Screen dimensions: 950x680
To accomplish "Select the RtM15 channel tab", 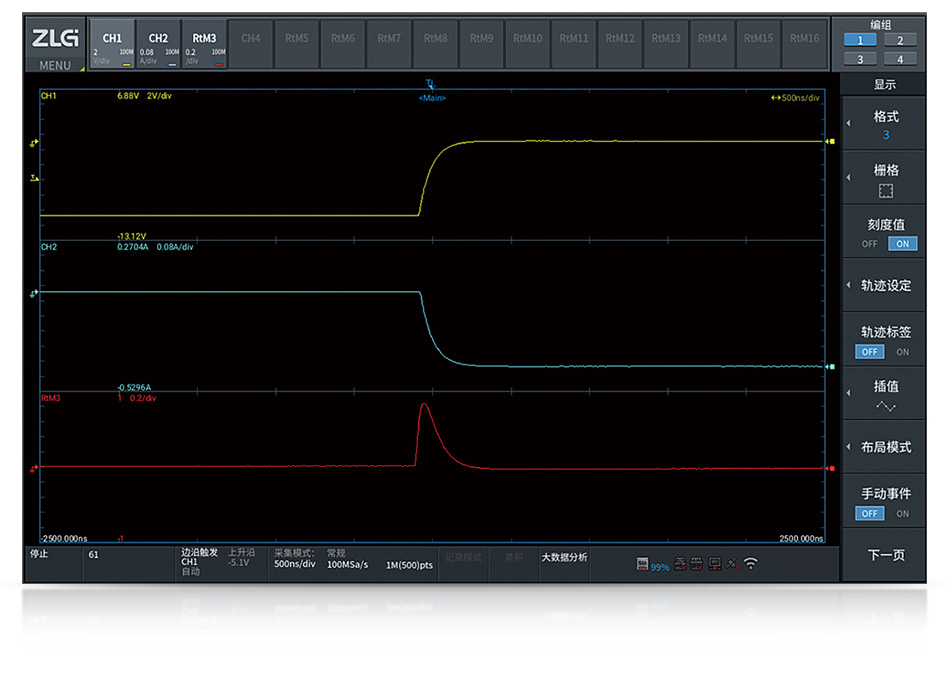I will pyautogui.click(x=758, y=44).
